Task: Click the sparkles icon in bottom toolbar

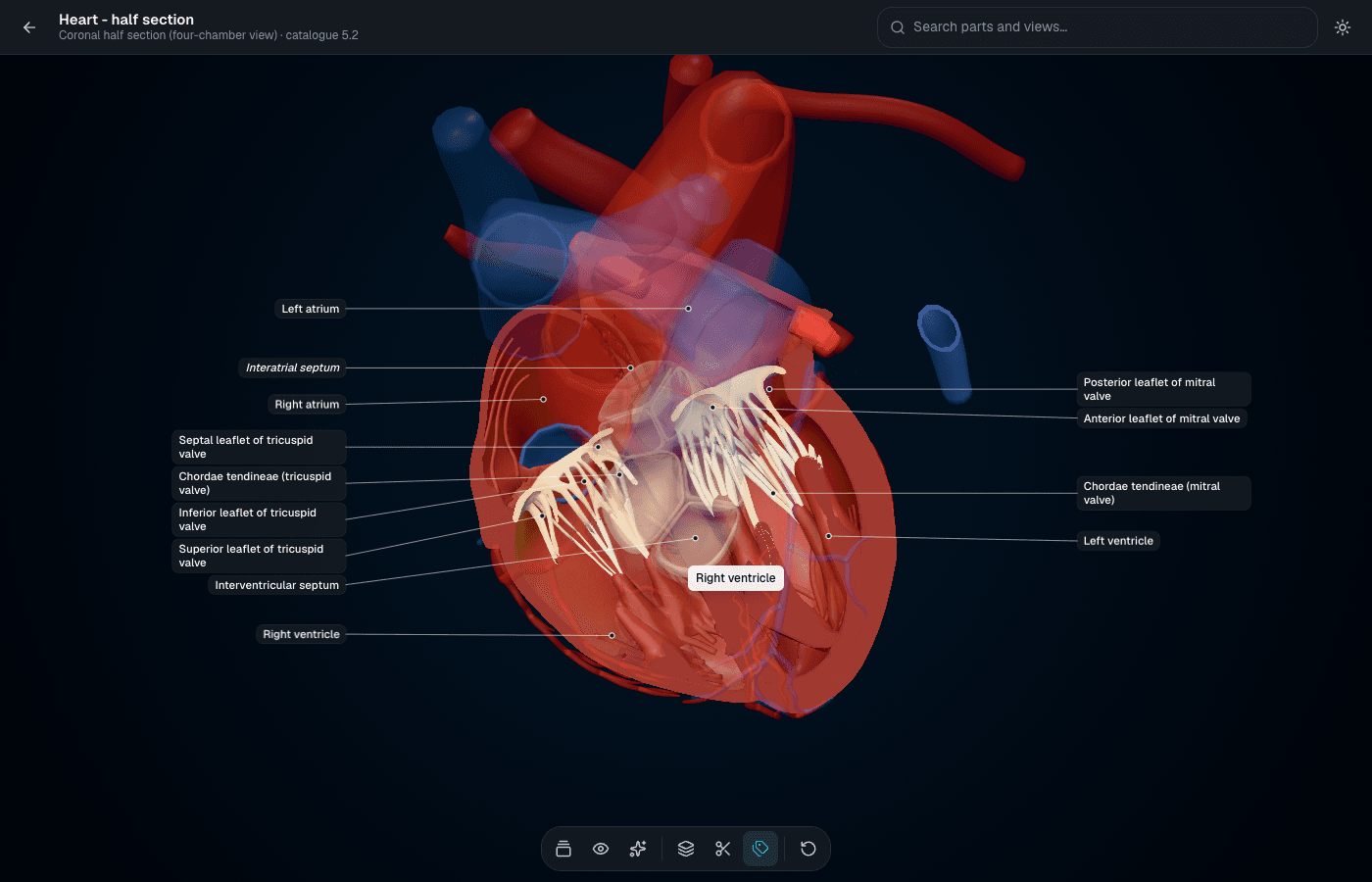Action: coord(638,849)
